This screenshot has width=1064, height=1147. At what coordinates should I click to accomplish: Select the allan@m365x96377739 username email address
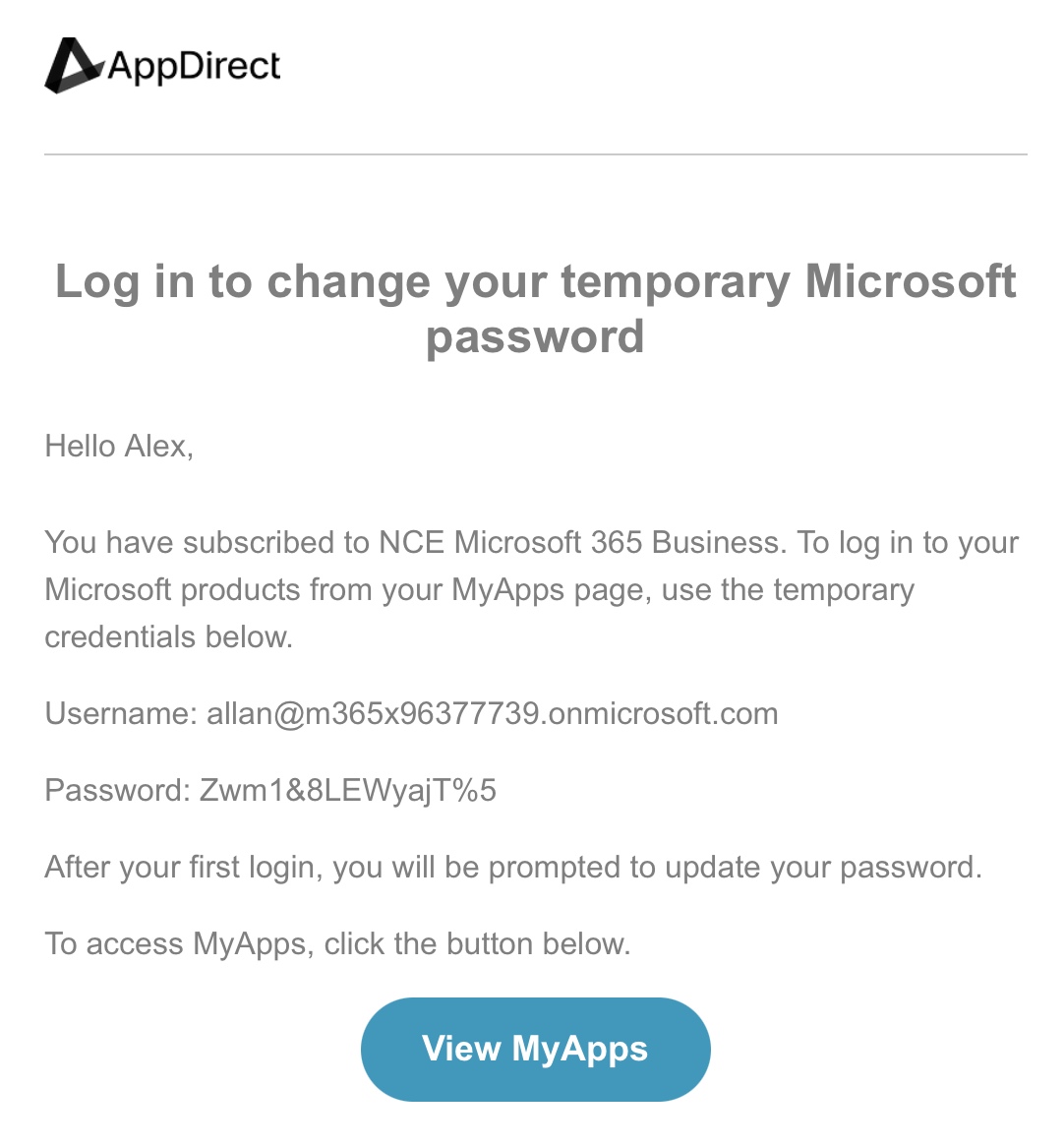click(x=492, y=713)
